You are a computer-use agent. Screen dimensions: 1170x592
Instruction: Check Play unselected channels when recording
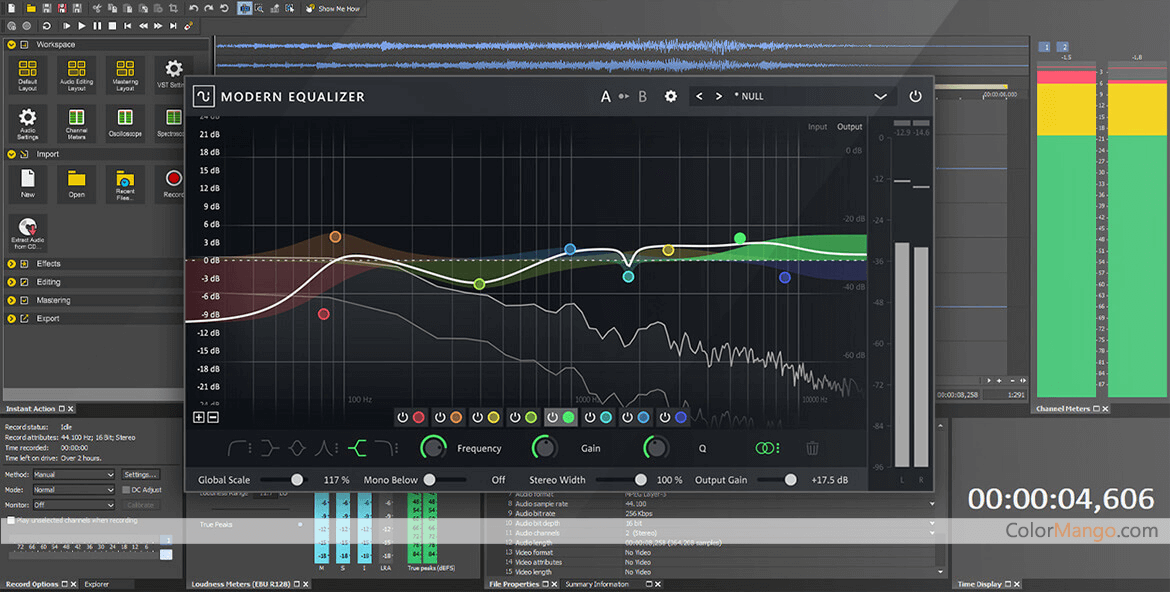point(10,520)
